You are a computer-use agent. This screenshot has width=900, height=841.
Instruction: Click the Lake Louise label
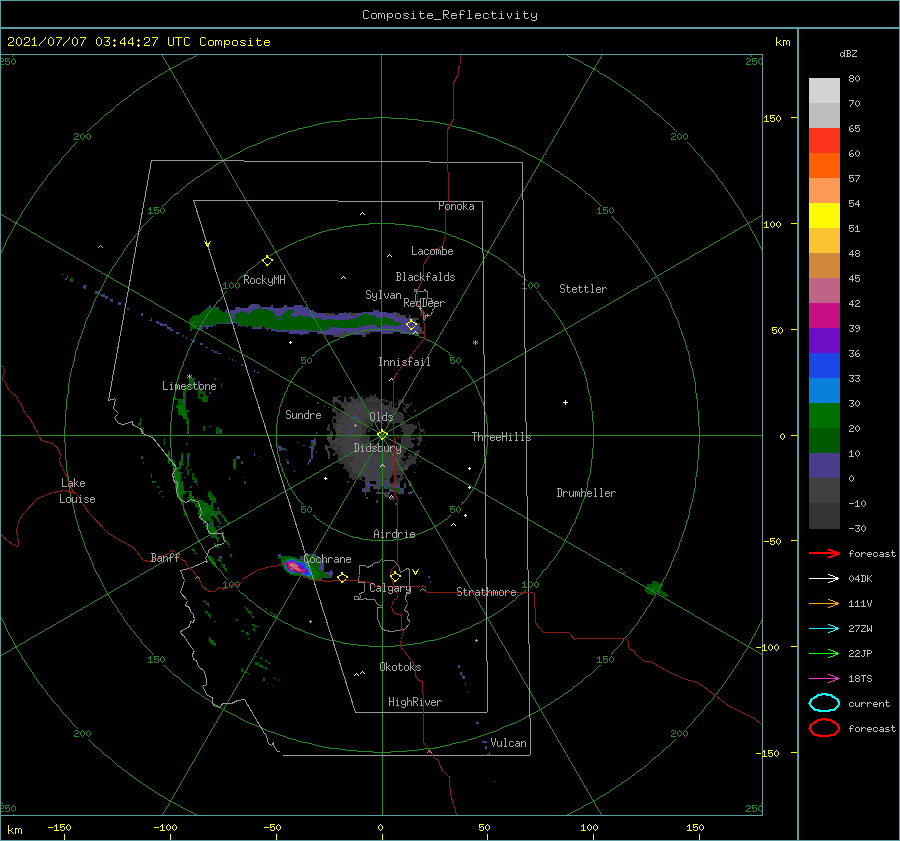77,491
